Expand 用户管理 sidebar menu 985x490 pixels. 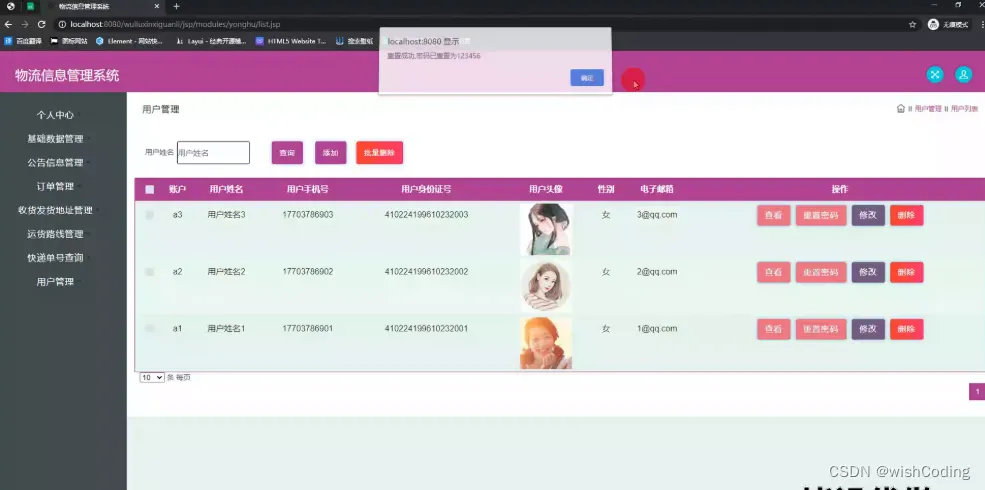click(x=55, y=282)
